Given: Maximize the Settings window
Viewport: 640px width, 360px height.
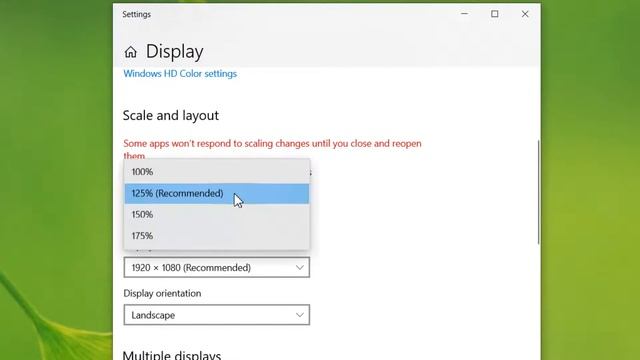Looking at the screenshot, I should point(494,14).
